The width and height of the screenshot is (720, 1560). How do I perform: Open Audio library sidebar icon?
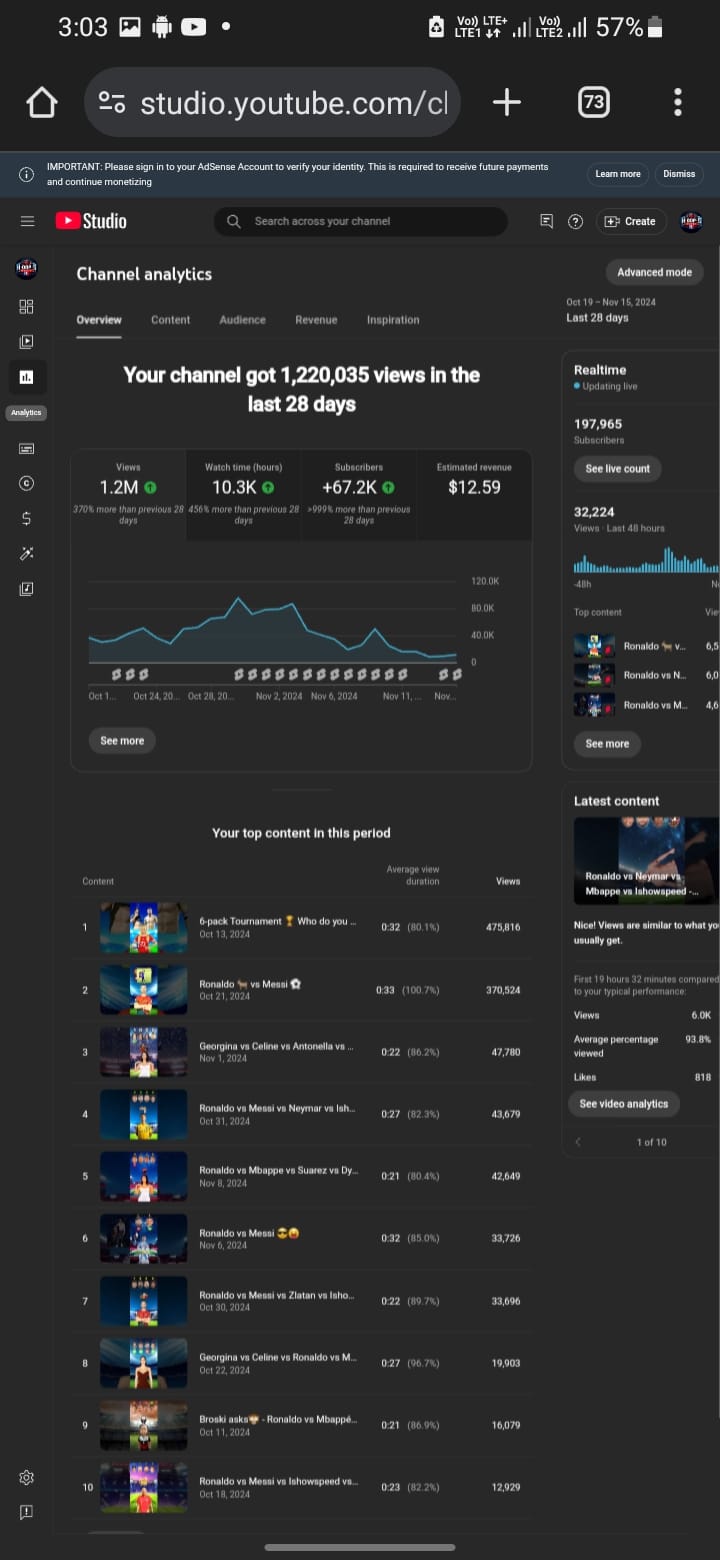coord(27,589)
